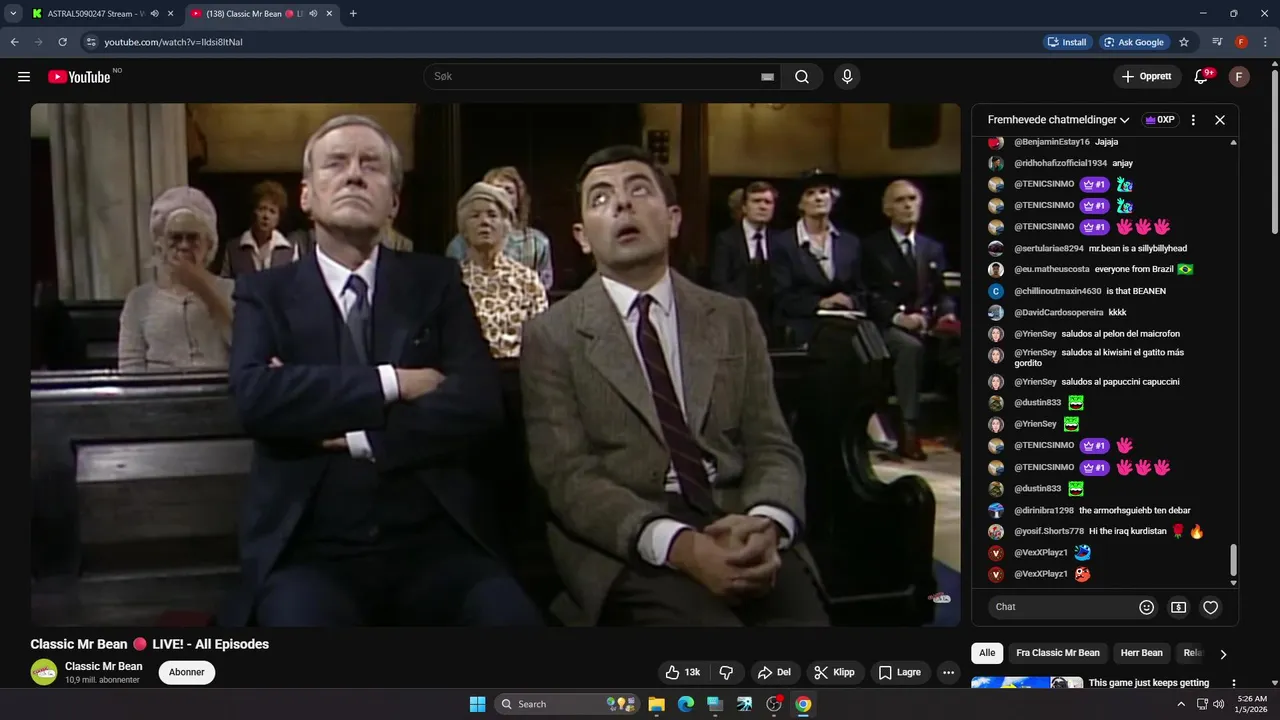
Task: Open options for 'This game just keeps getting' video
Action: (x=1232, y=684)
